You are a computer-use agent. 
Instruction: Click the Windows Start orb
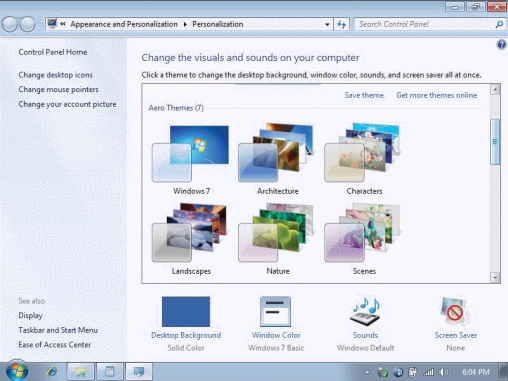(x=16, y=371)
